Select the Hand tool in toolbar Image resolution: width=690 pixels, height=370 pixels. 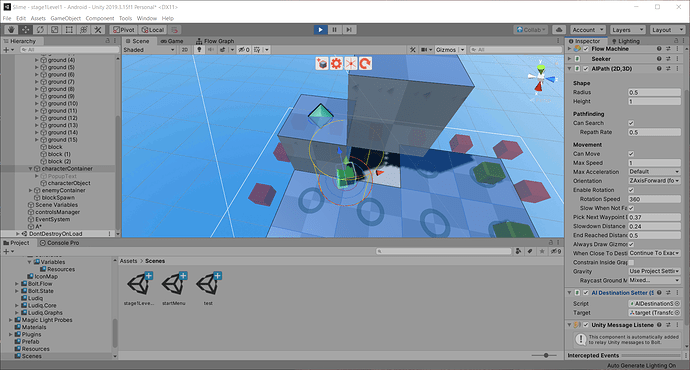tap(11, 29)
